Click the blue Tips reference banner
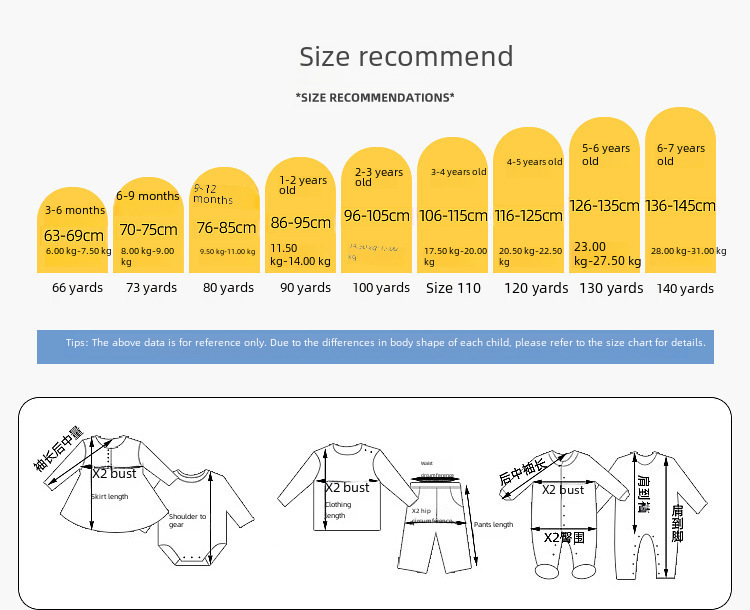Screen dimensions: 750x610 (375, 343)
